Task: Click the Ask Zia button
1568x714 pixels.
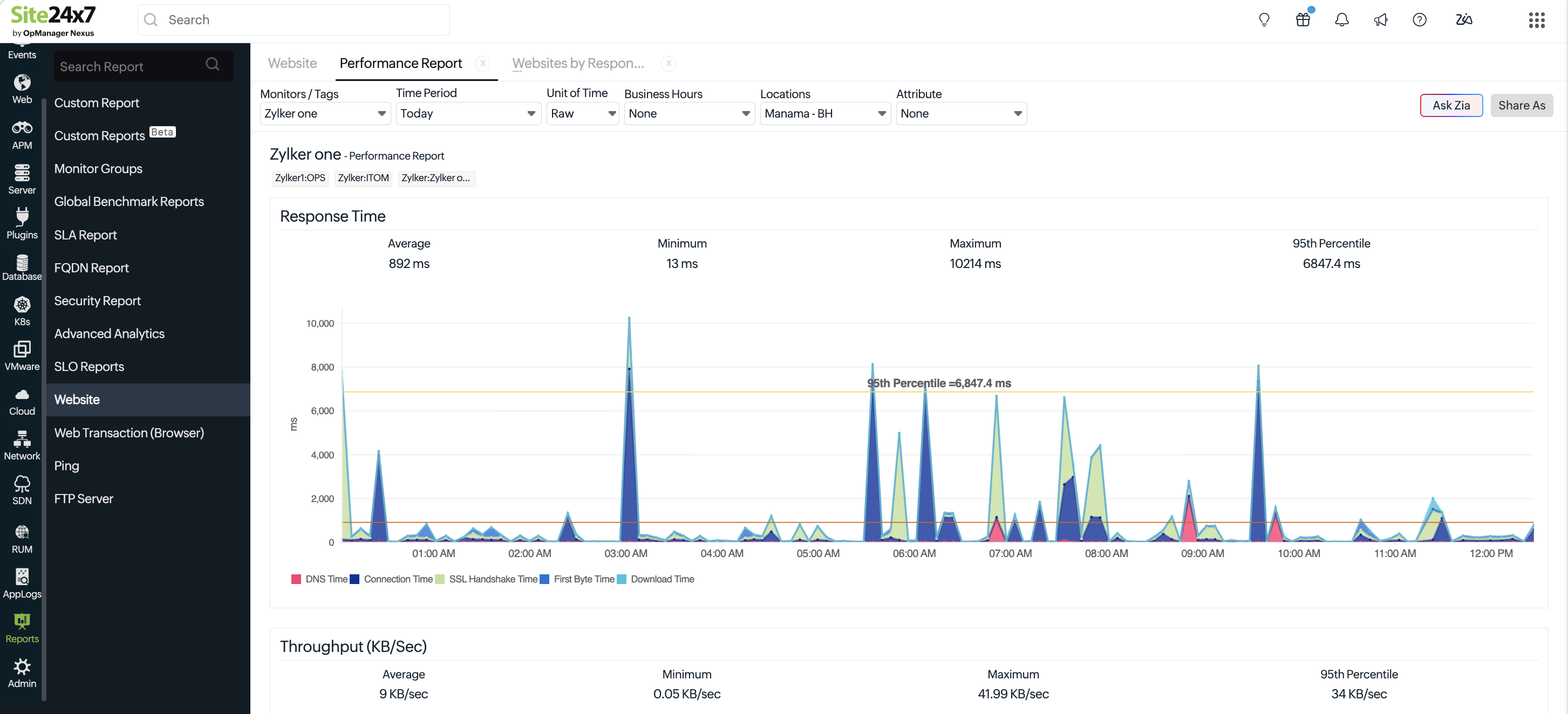Action: pos(1451,105)
